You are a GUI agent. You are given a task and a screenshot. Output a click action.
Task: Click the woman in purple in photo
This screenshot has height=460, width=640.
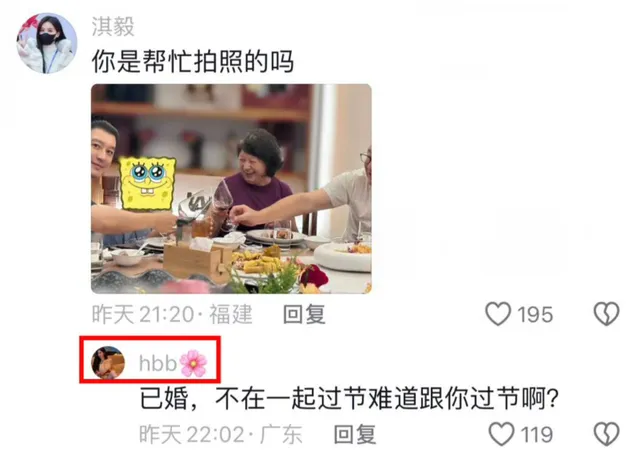[256, 180]
